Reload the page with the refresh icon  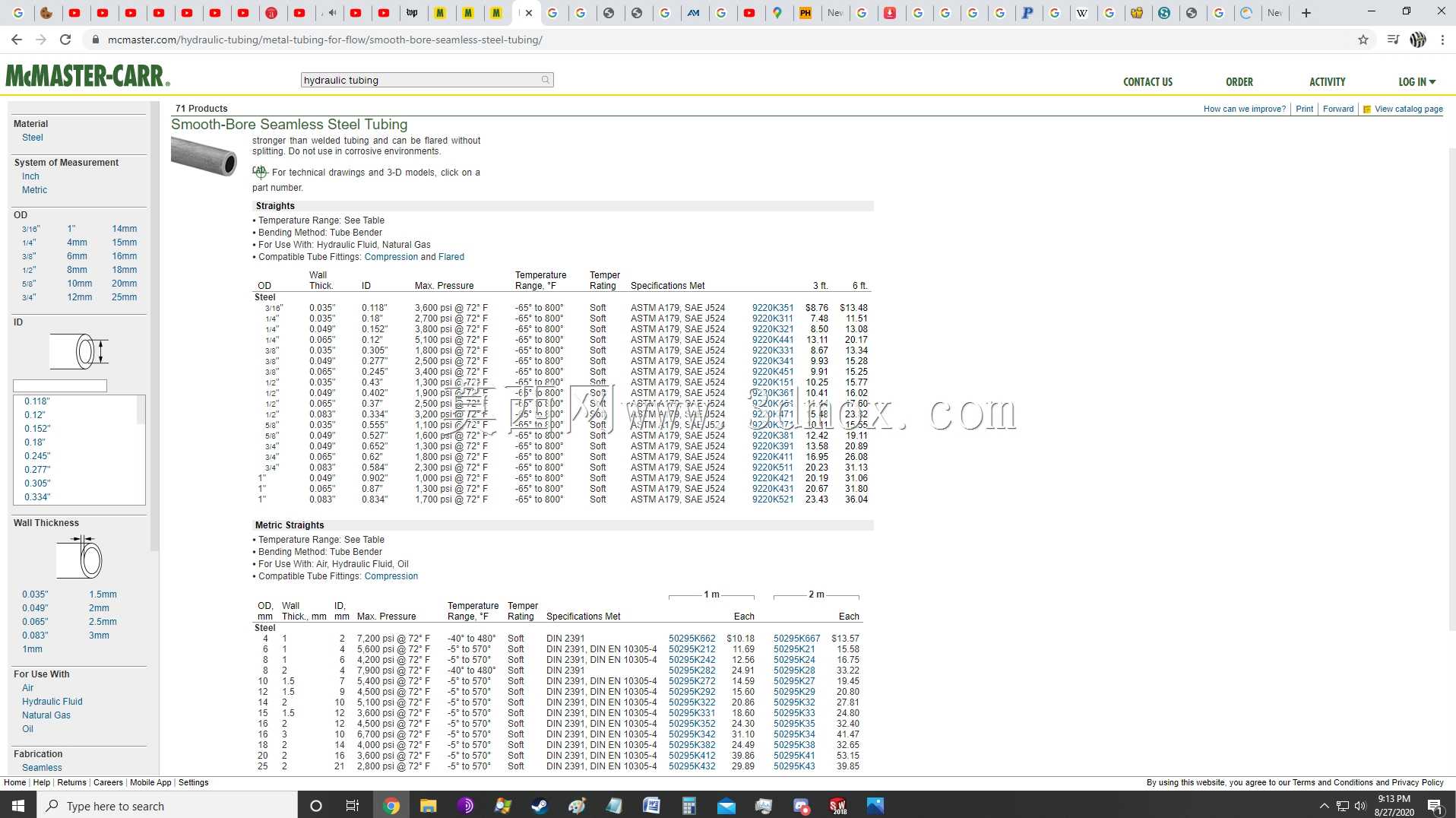tap(65, 40)
